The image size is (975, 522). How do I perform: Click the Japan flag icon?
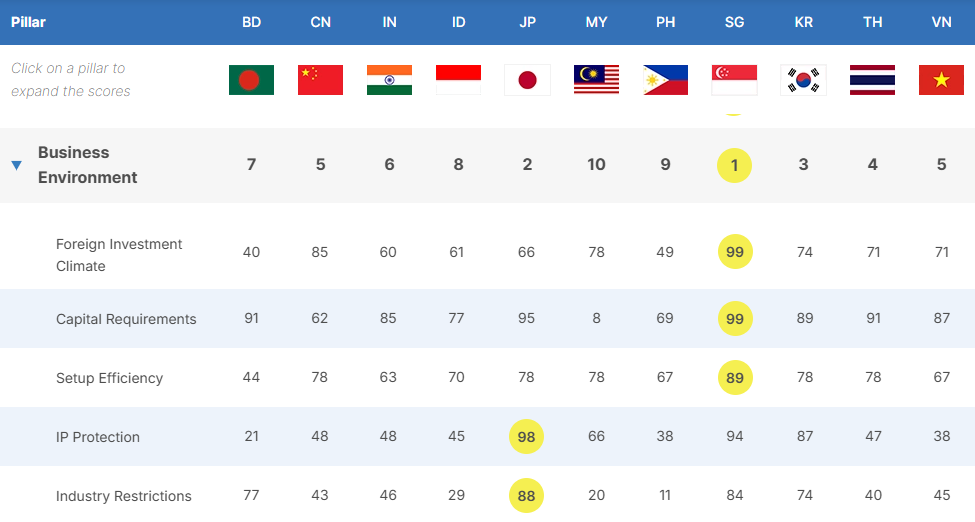click(527, 80)
